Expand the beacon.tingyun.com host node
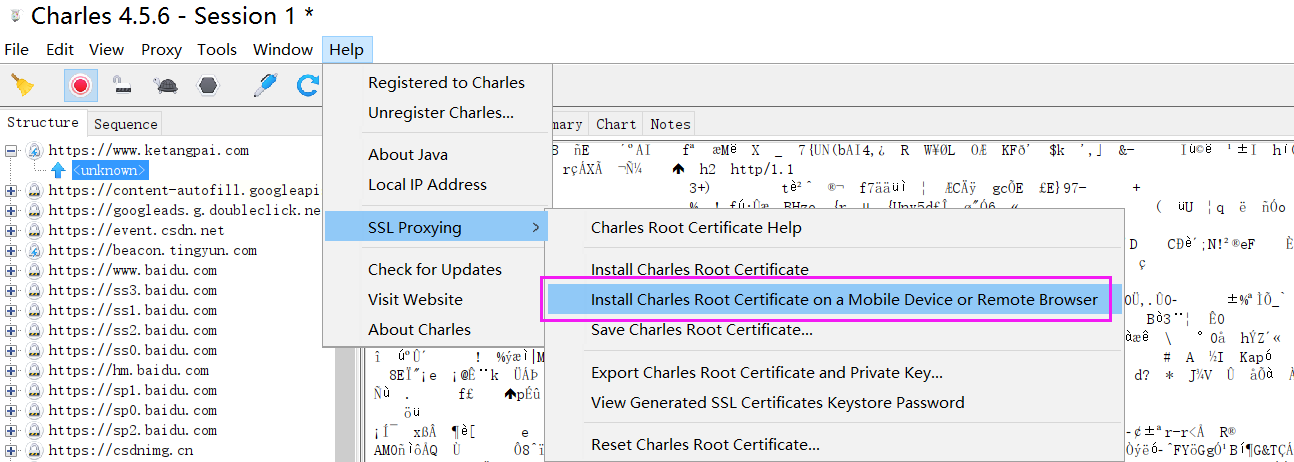This screenshot has height=462, width=1294. click(x=11, y=251)
